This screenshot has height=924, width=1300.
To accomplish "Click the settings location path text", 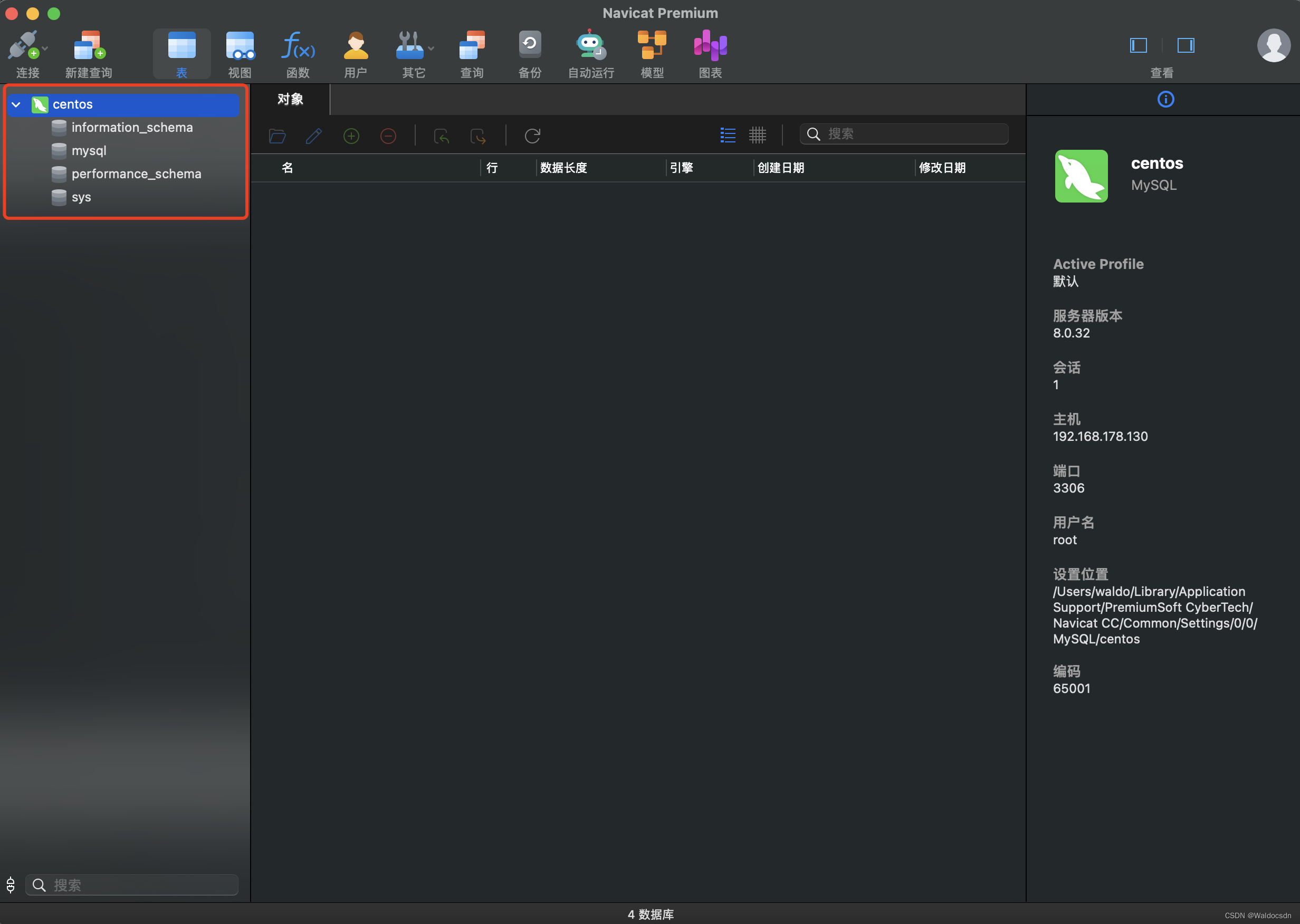I will point(1155,615).
